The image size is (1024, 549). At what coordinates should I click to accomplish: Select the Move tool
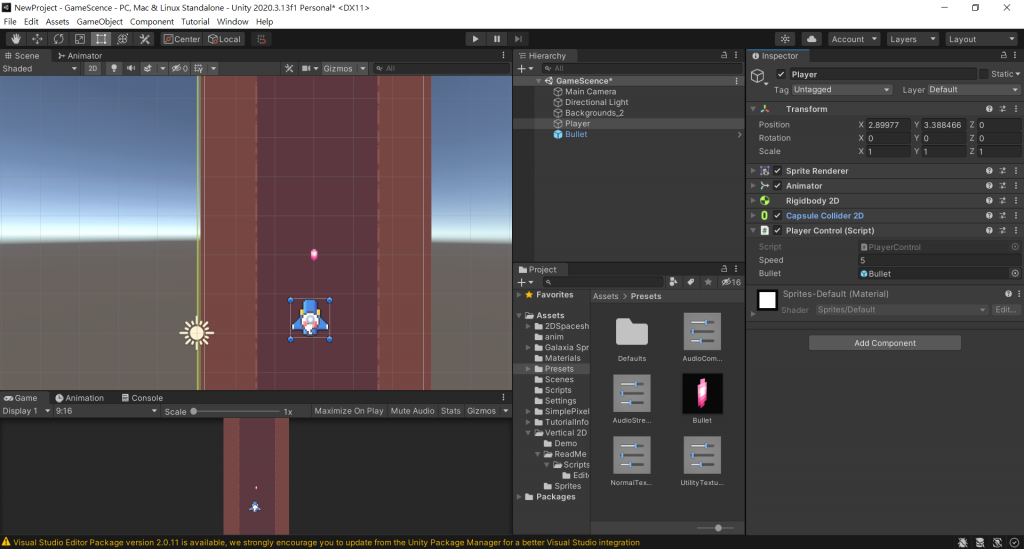pyautogui.click(x=37, y=39)
